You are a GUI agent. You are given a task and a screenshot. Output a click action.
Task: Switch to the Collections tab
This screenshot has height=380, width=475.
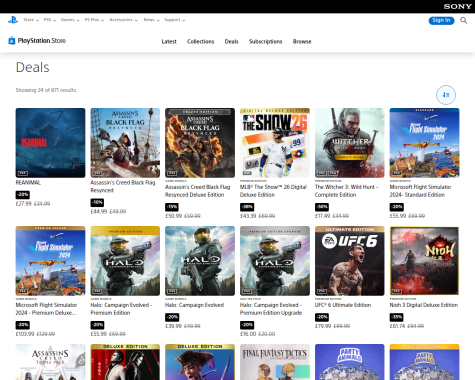(200, 42)
